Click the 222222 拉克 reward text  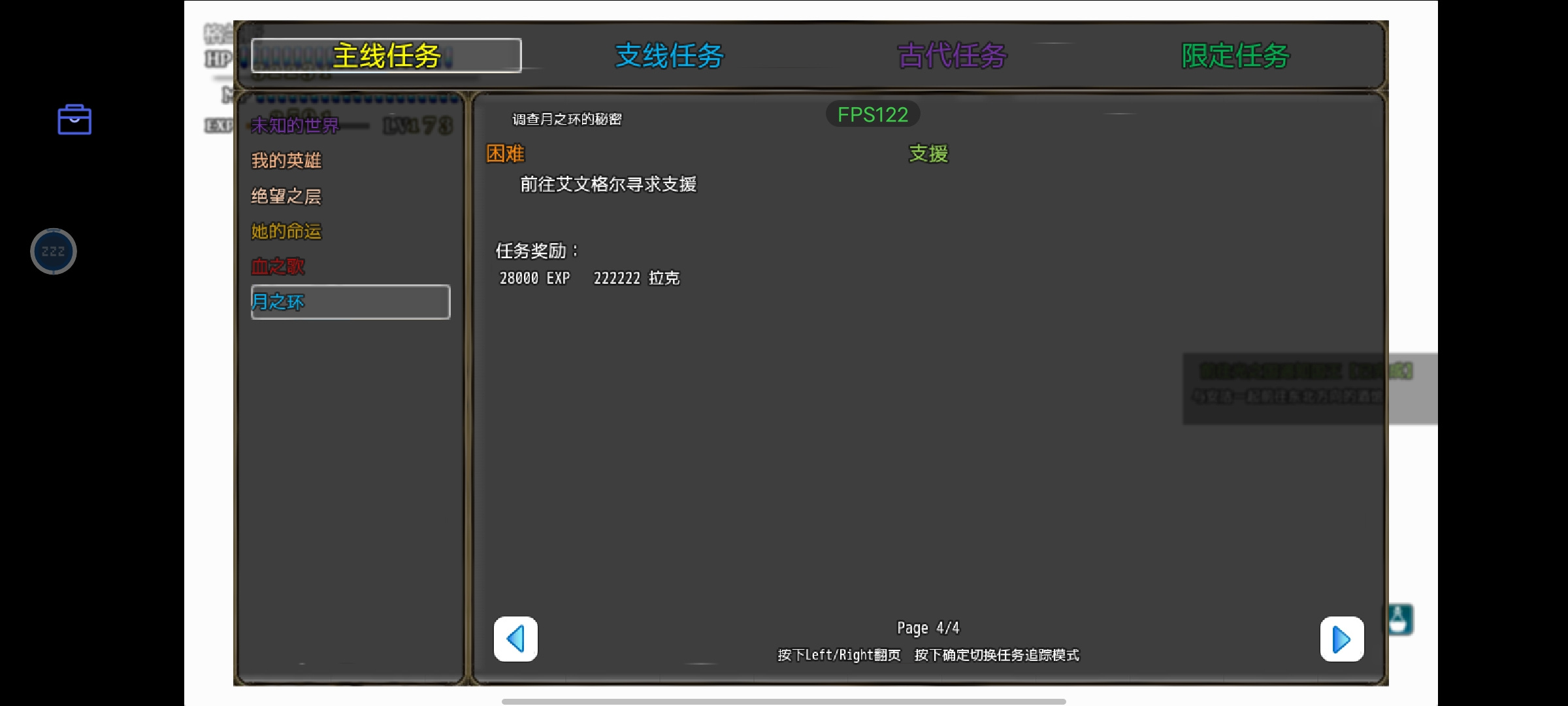(636, 278)
